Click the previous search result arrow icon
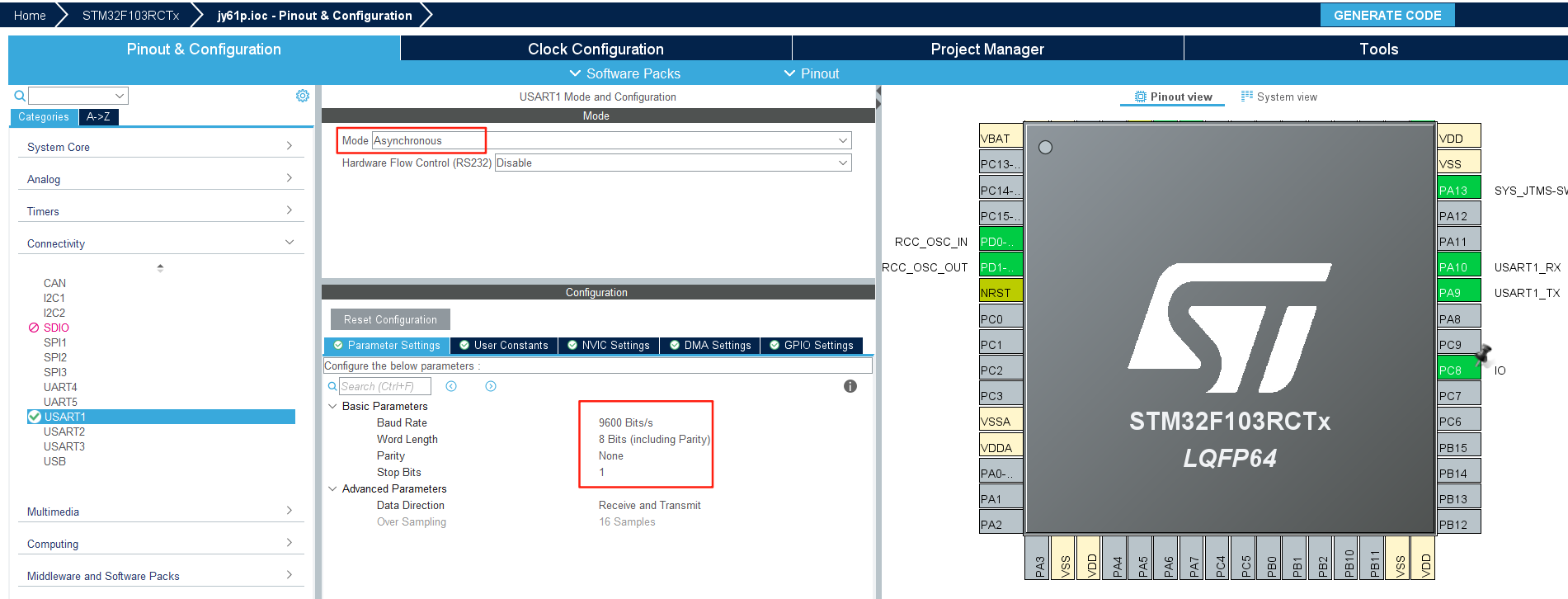1568x599 pixels. coord(451,386)
